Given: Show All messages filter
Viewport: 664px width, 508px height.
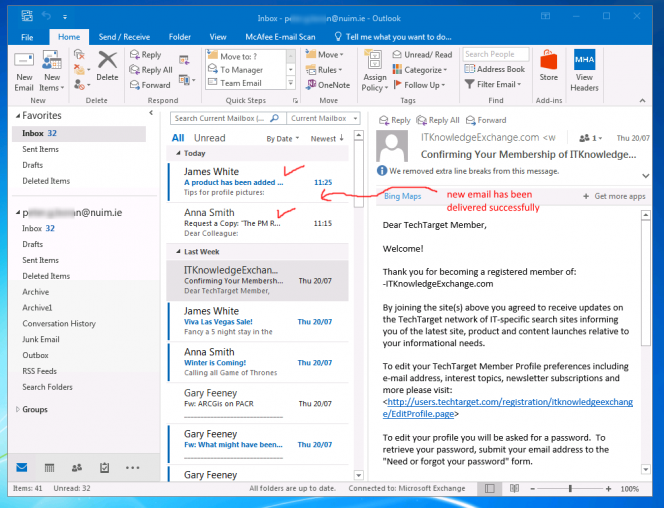Looking at the screenshot, I should 178,138.
